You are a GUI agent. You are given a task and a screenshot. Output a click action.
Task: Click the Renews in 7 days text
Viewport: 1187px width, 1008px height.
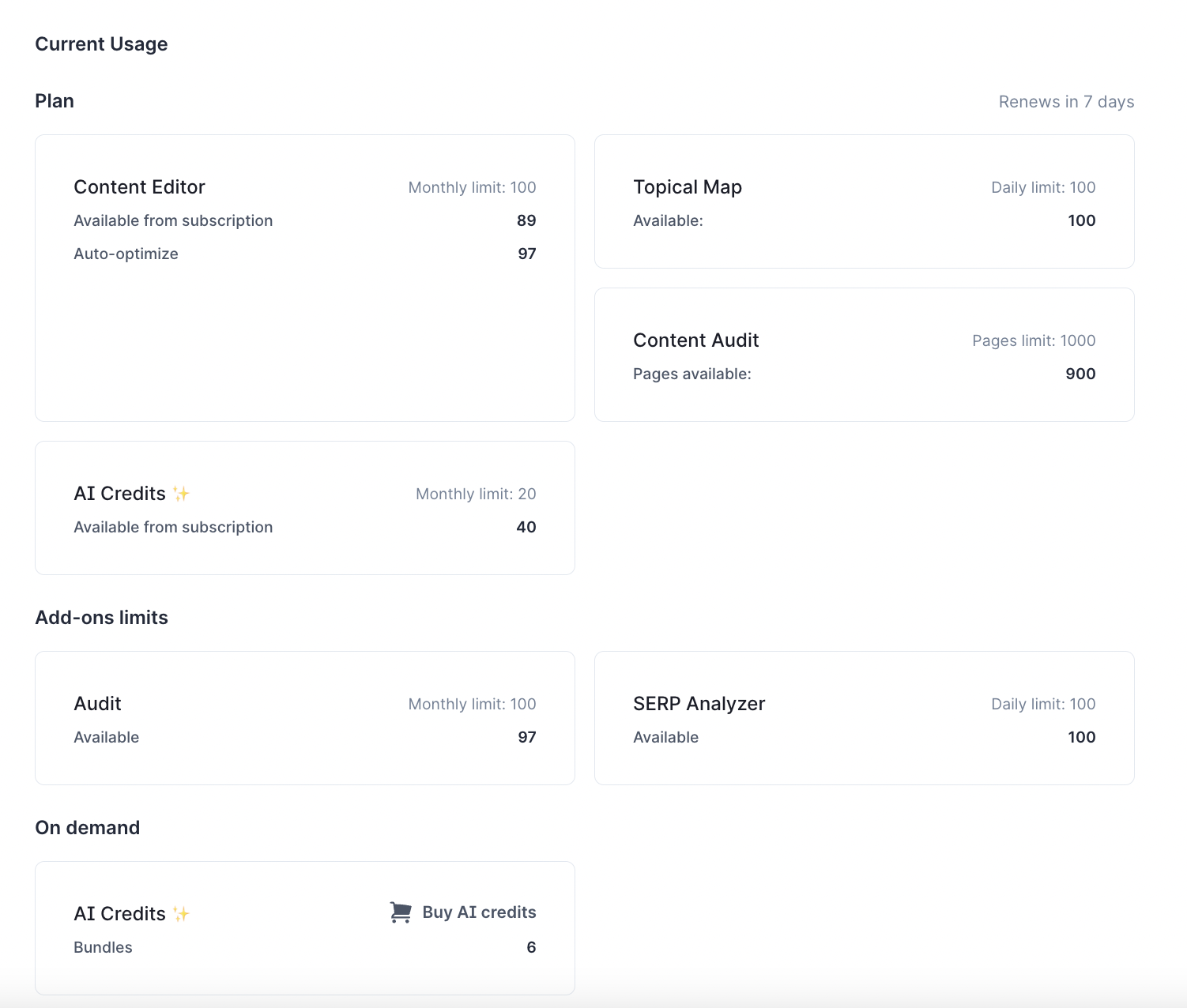coord(1066,102)
